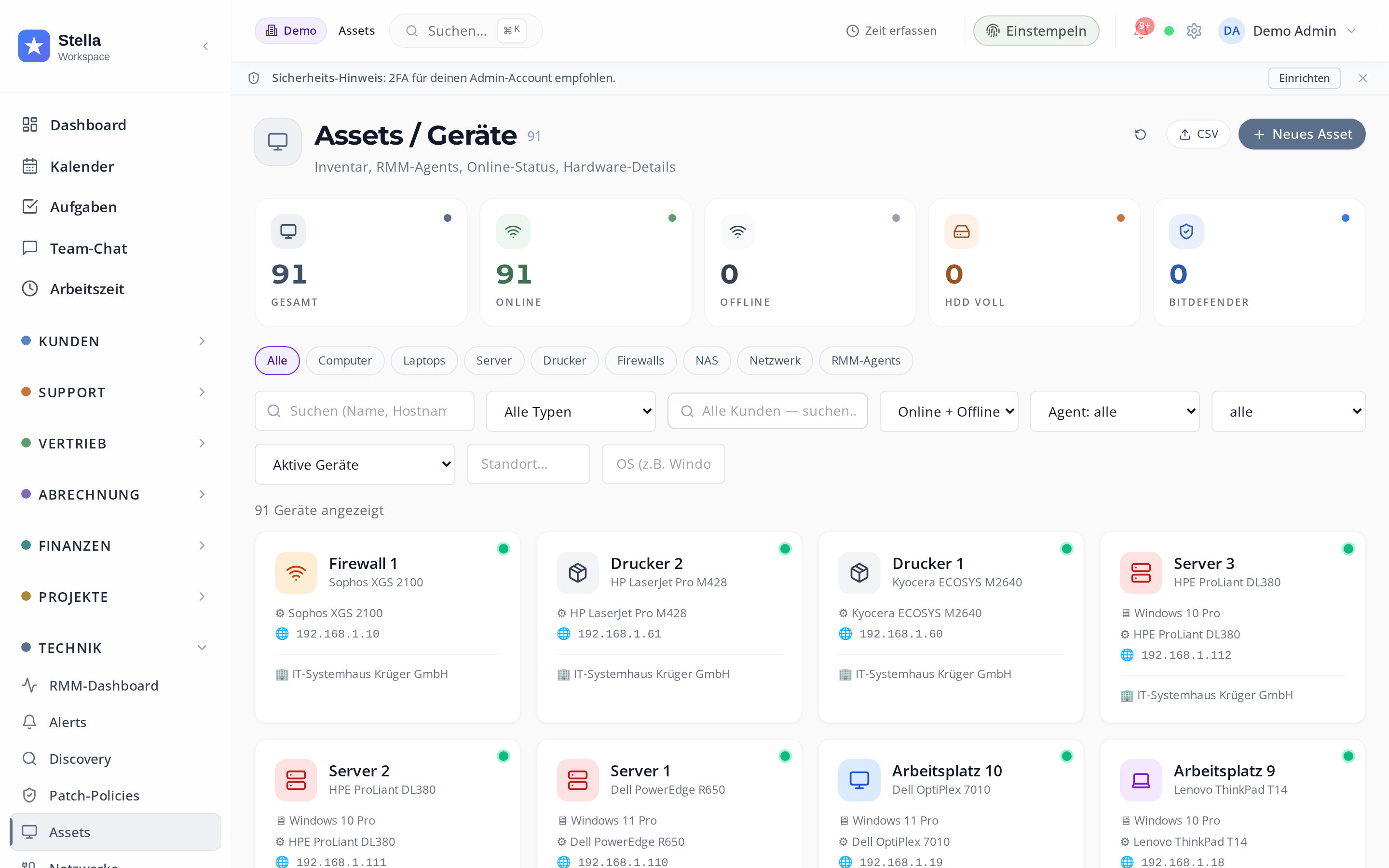Expand the Vertrieb sidebar section

pos(115,443)
